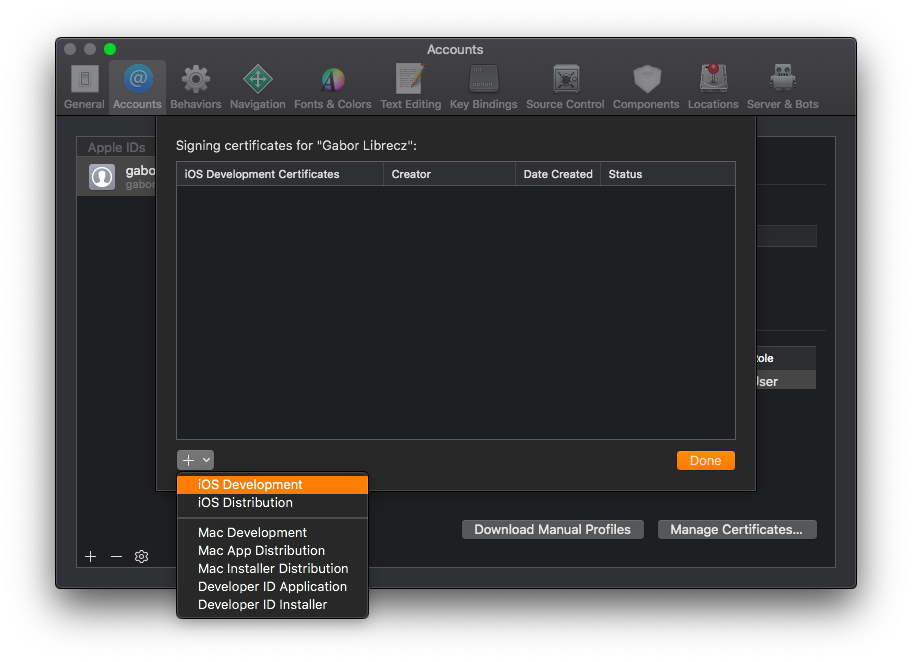Select the Accounts preferences tab
Viewport: 912px width, 662px height.
click(137, 87)
